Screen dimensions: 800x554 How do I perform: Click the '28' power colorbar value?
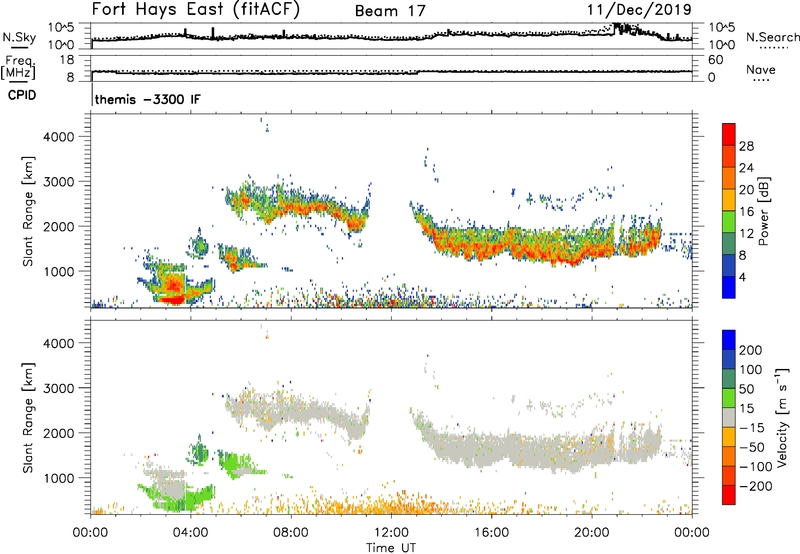coord(746,146)
